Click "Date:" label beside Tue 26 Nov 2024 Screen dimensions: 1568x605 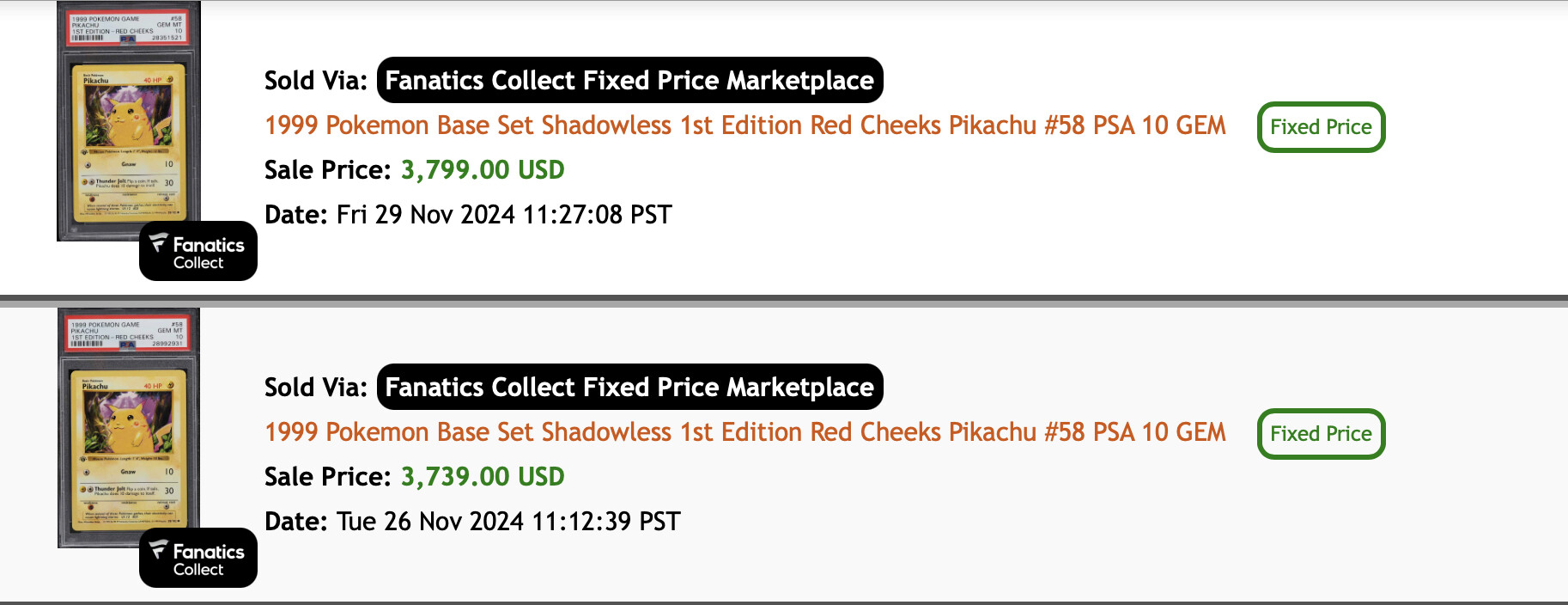pyautogui.click(x=295, y=522)
